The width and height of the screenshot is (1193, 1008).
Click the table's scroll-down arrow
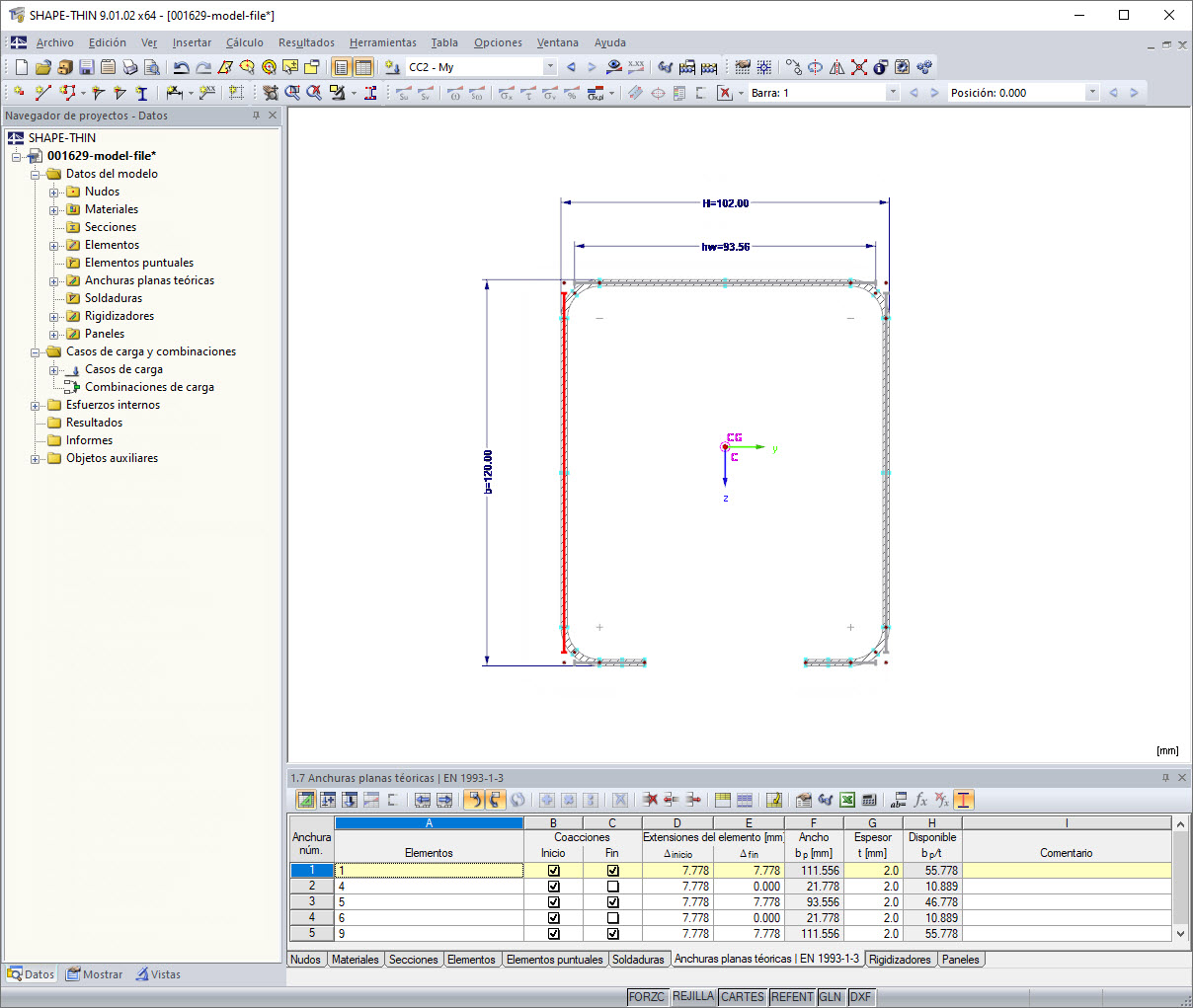coord(1180,933)
